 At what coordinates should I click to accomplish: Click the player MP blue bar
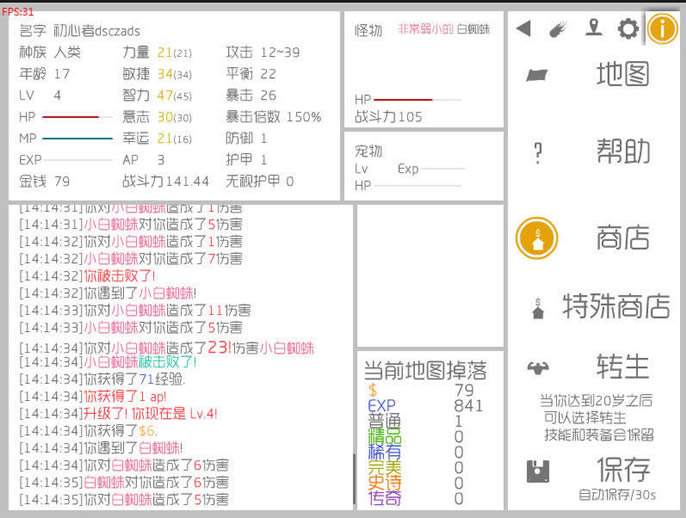pos(77,139)
